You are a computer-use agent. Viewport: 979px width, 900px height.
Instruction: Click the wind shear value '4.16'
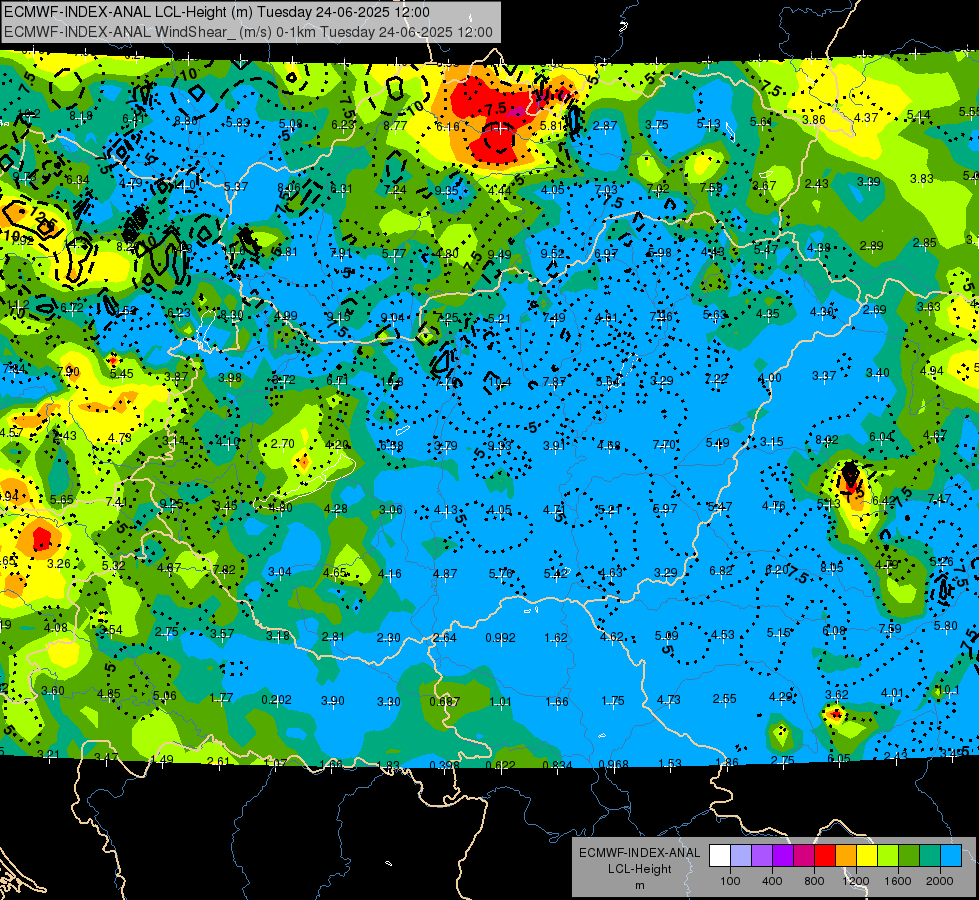[390, 573]
